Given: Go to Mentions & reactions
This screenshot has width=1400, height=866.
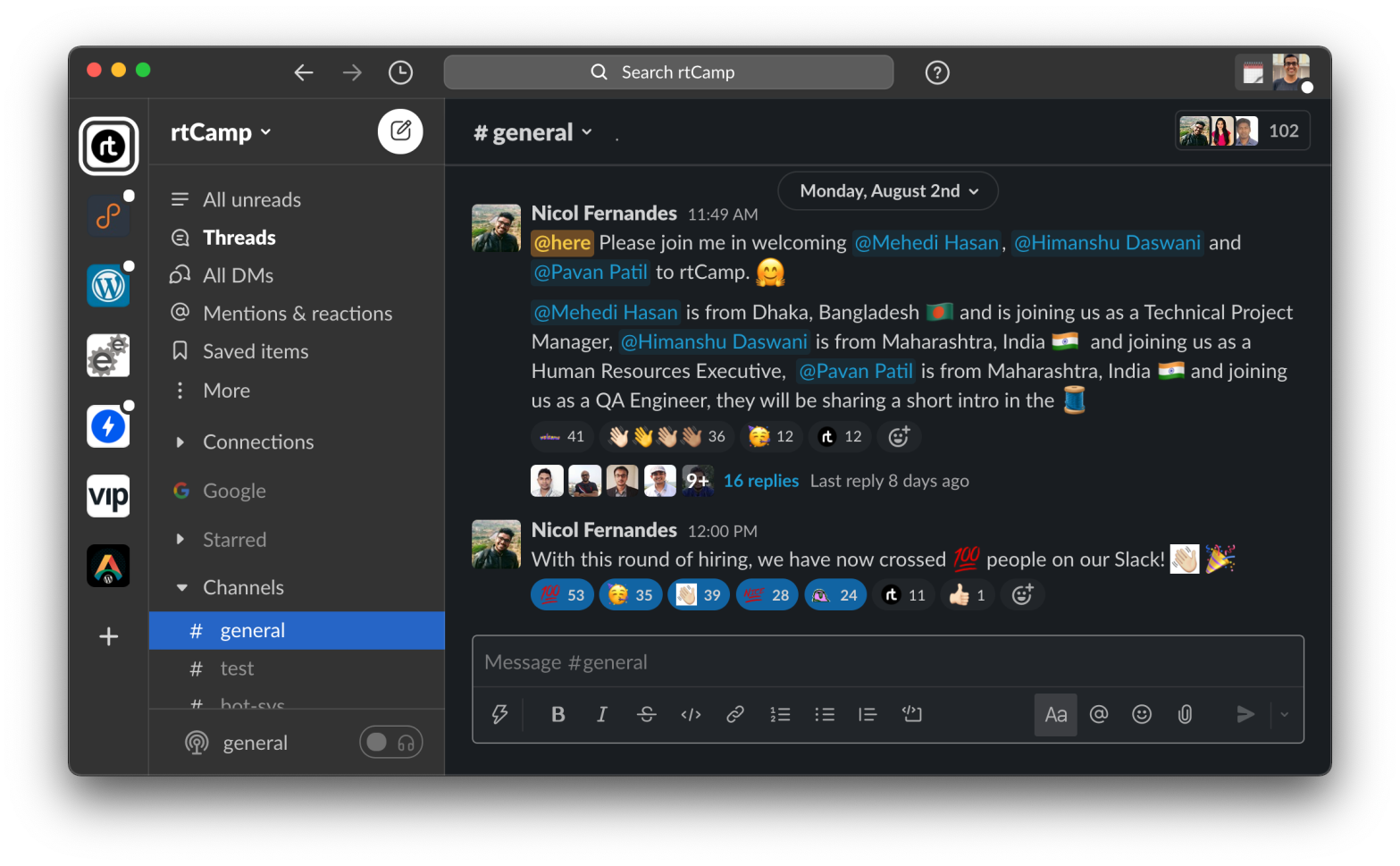Looking at the screenshot, I should (297, 314).
